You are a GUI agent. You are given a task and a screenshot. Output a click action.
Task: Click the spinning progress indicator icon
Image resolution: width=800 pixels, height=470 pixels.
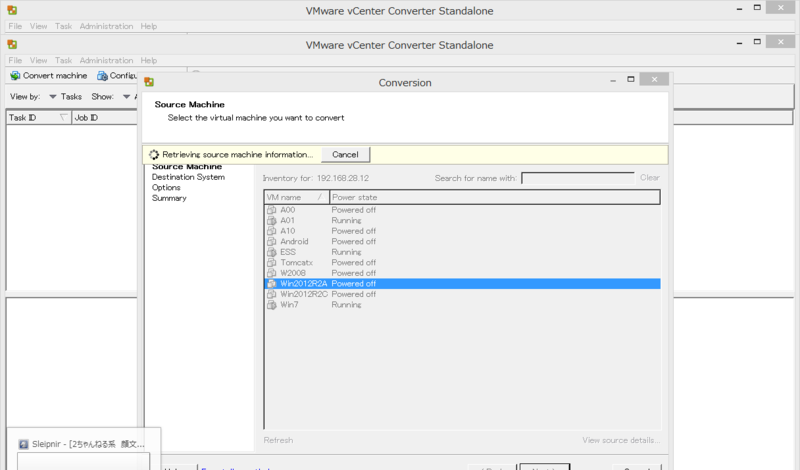[x=154, y=155]
